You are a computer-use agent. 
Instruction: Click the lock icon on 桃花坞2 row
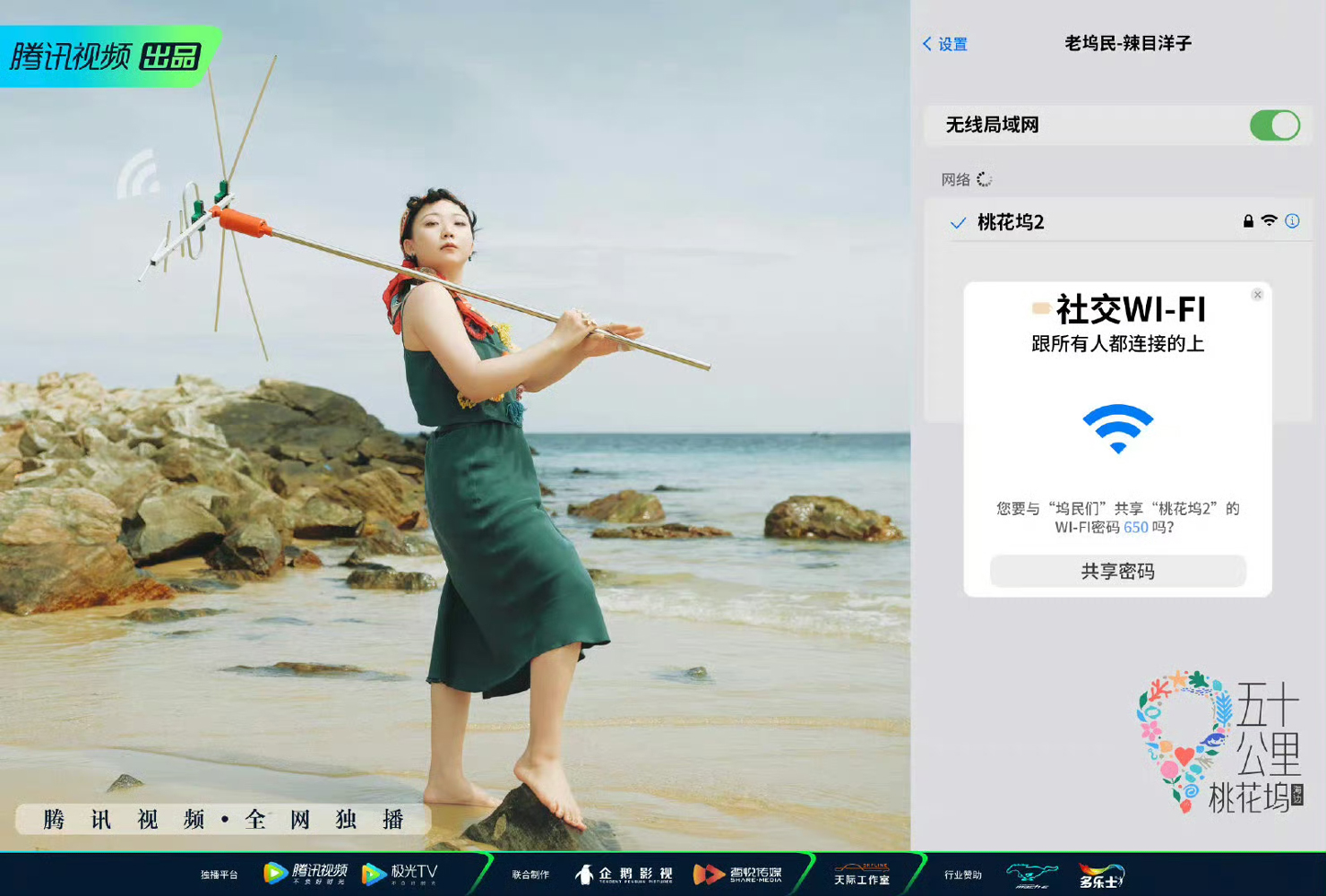point(1248,221)
